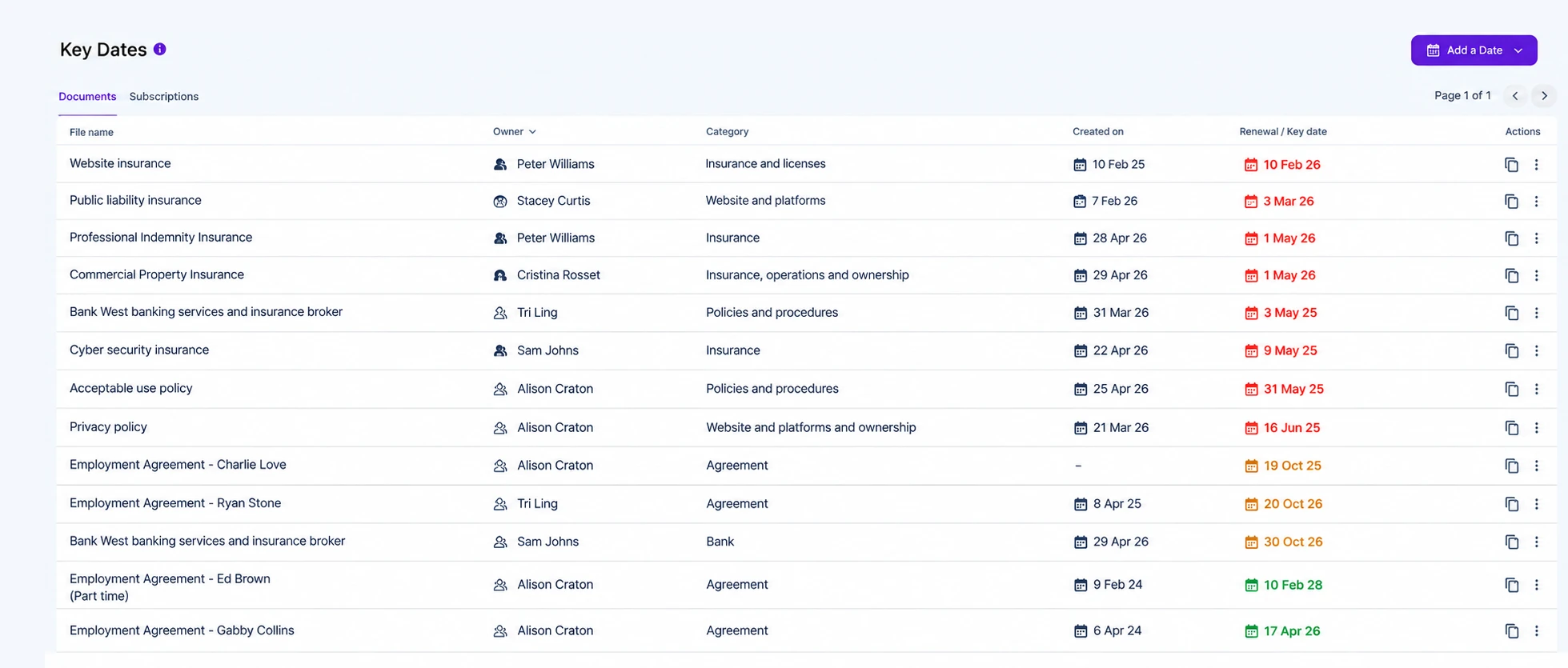1568x668 pixels.
Task: Switch to the Documents tab
Action: (x=87, y=96)
